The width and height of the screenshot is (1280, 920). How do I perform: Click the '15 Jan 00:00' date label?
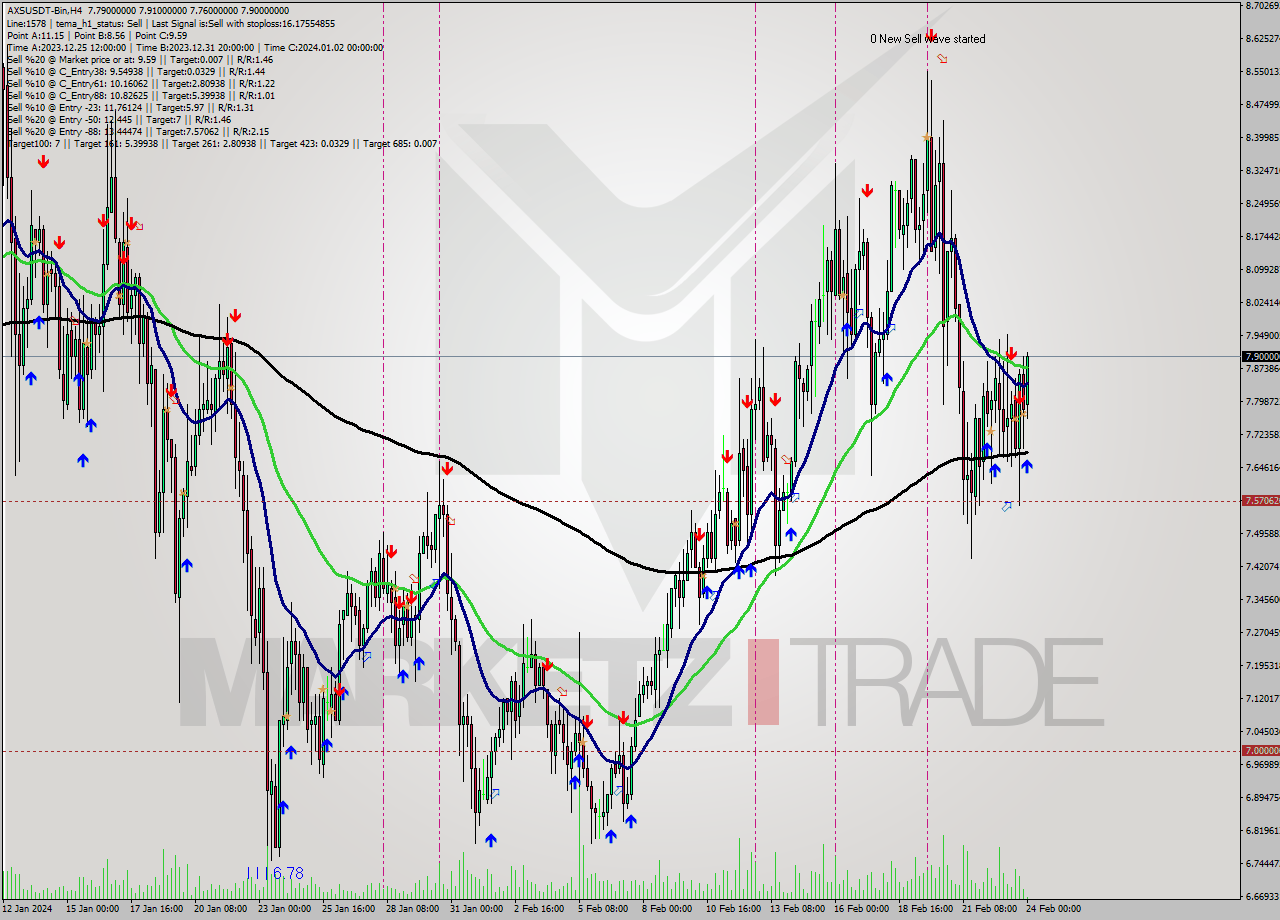(92, 909)
